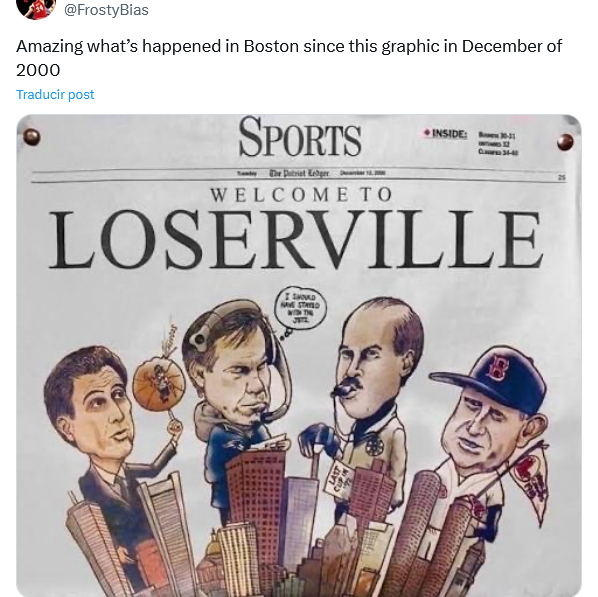
Task: Click the Red Sox pennant flag
Action: coord(530,481)
